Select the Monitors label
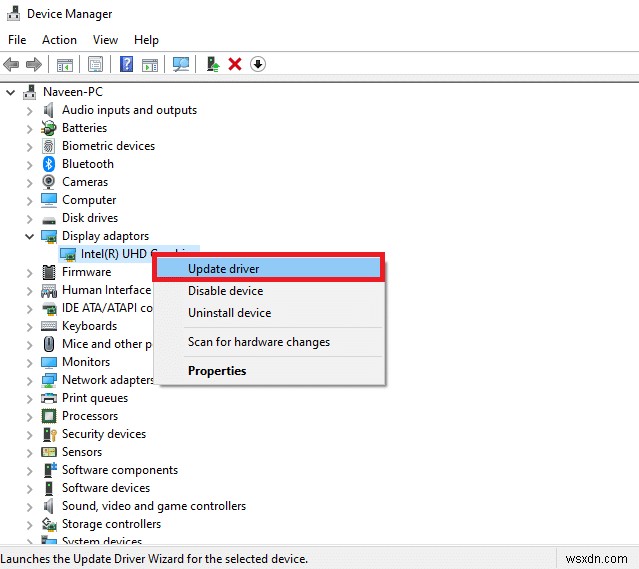The width and height of the screenshot is (639, 569). (86, 362)
